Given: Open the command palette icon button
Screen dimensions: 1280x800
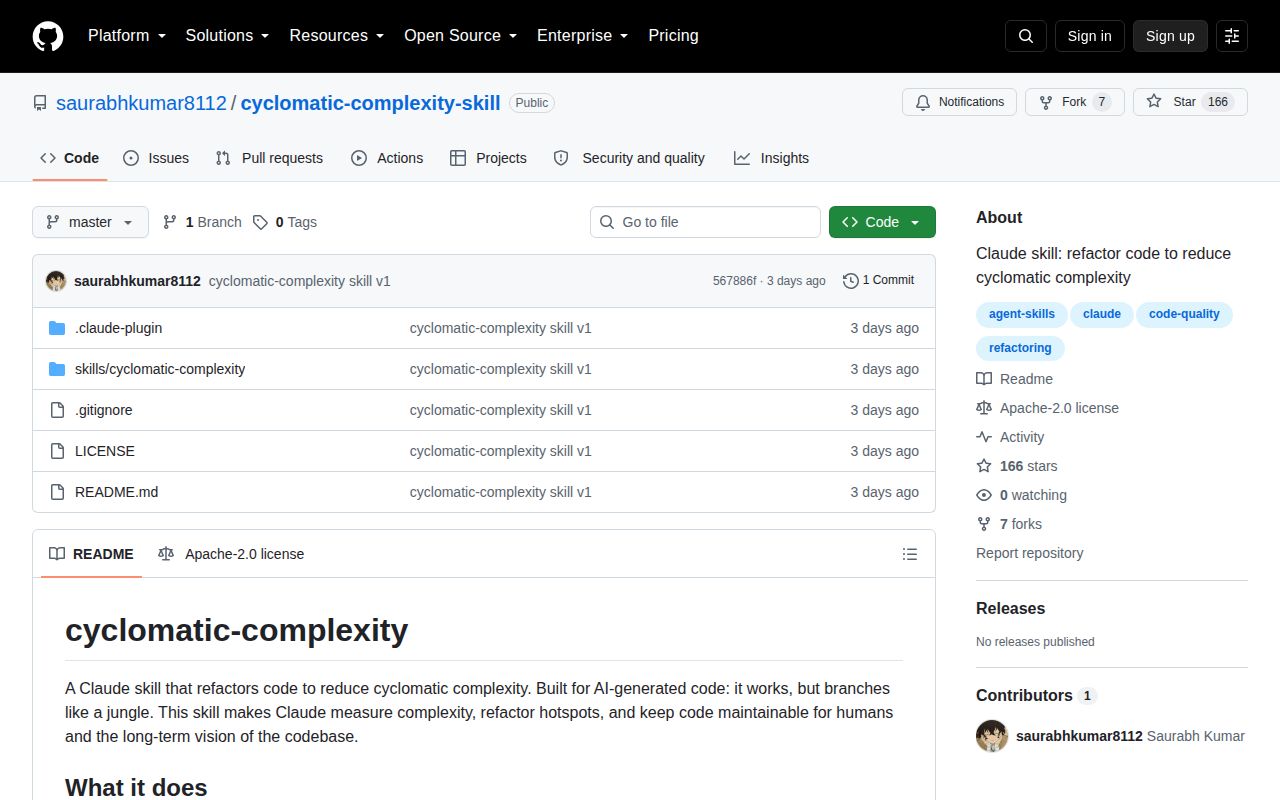Looking at the screenshot, I should (x=1232, y=36).
